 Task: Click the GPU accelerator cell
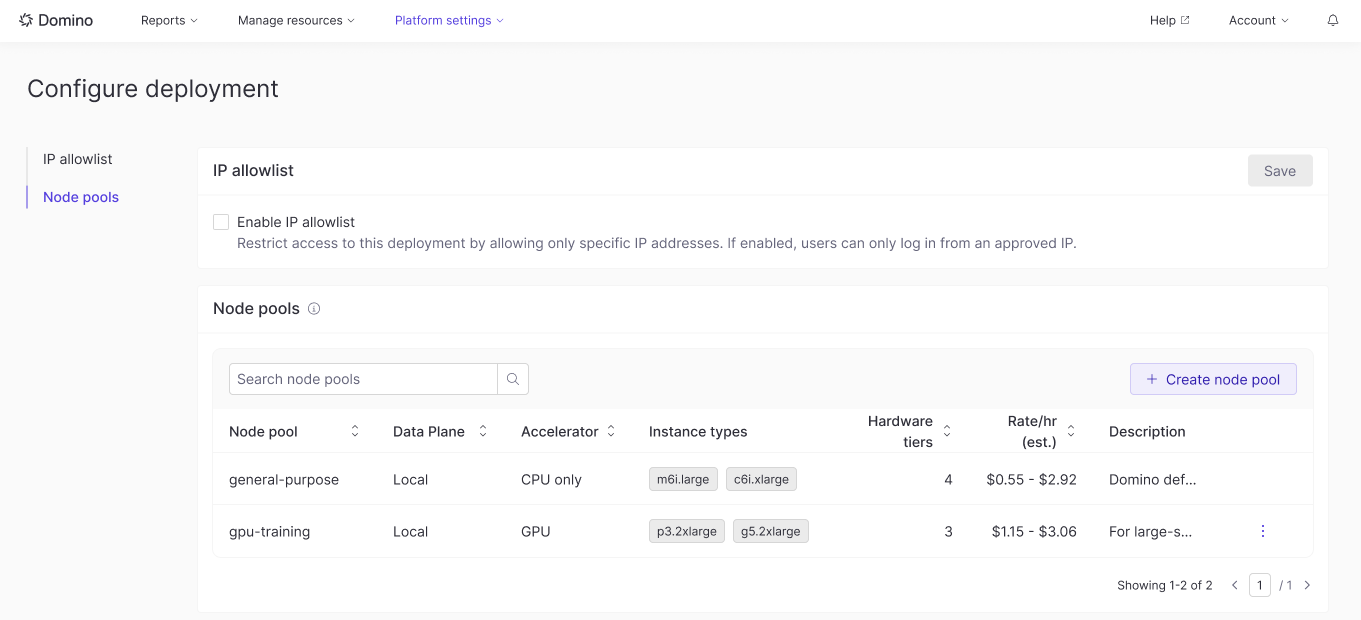pos(536,531)
